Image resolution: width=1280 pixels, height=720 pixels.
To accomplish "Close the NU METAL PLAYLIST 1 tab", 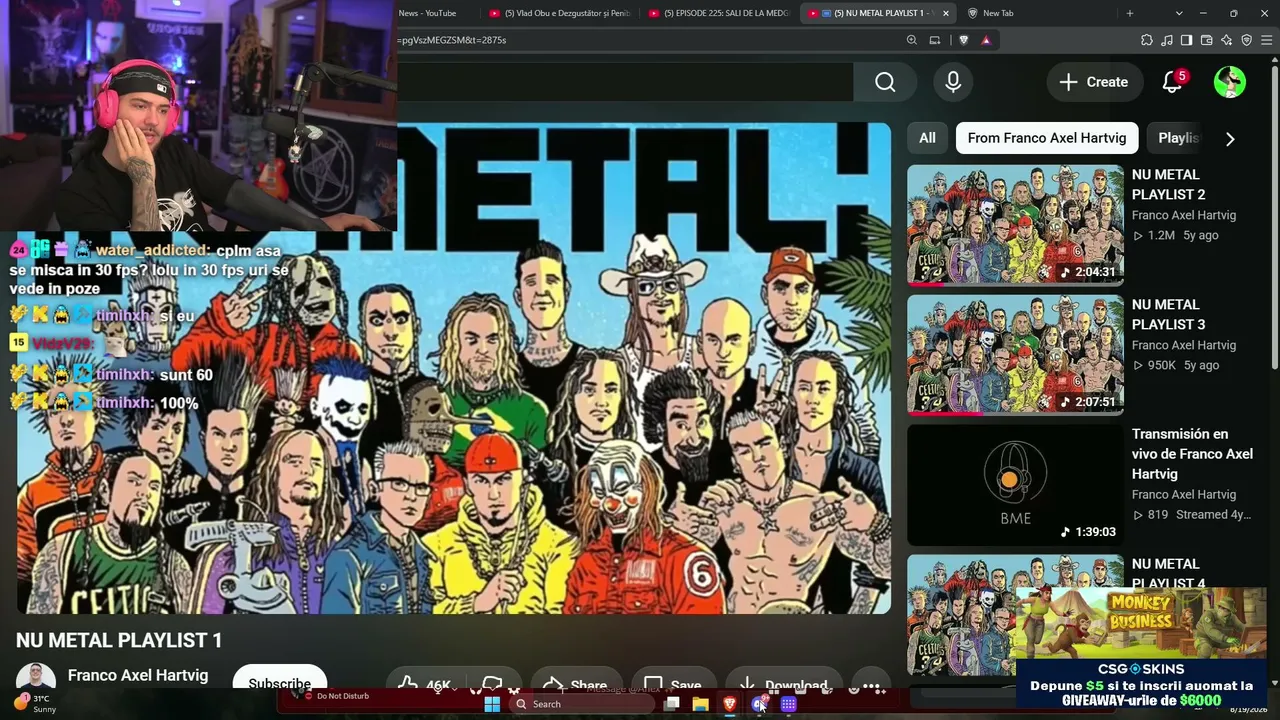I will 945,13.
